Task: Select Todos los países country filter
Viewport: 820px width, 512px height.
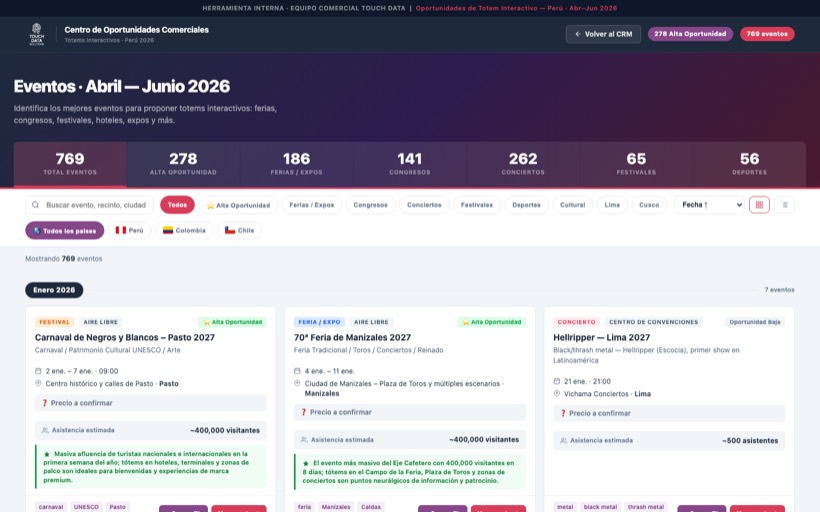Action: 65,231
